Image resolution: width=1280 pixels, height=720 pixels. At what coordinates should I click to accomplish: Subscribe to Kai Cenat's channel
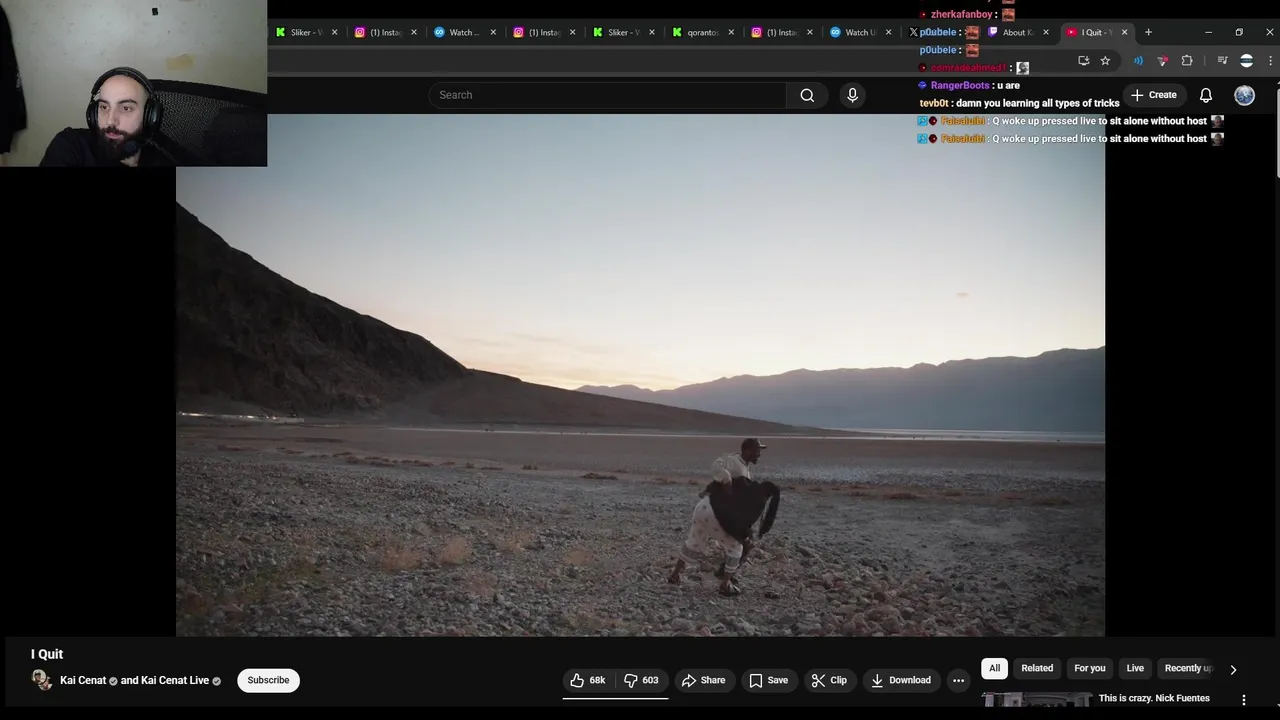pos(268,680)
